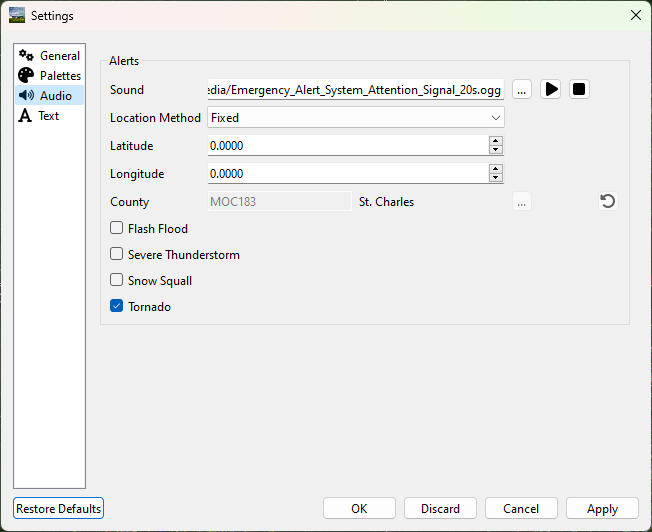Apply the current settings

602,508
